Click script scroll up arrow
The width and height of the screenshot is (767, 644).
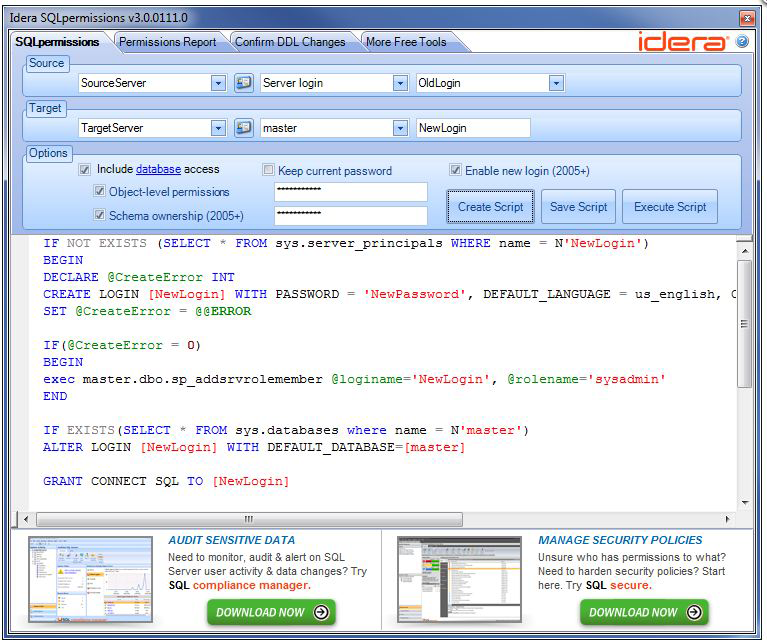tap(744, 251)
